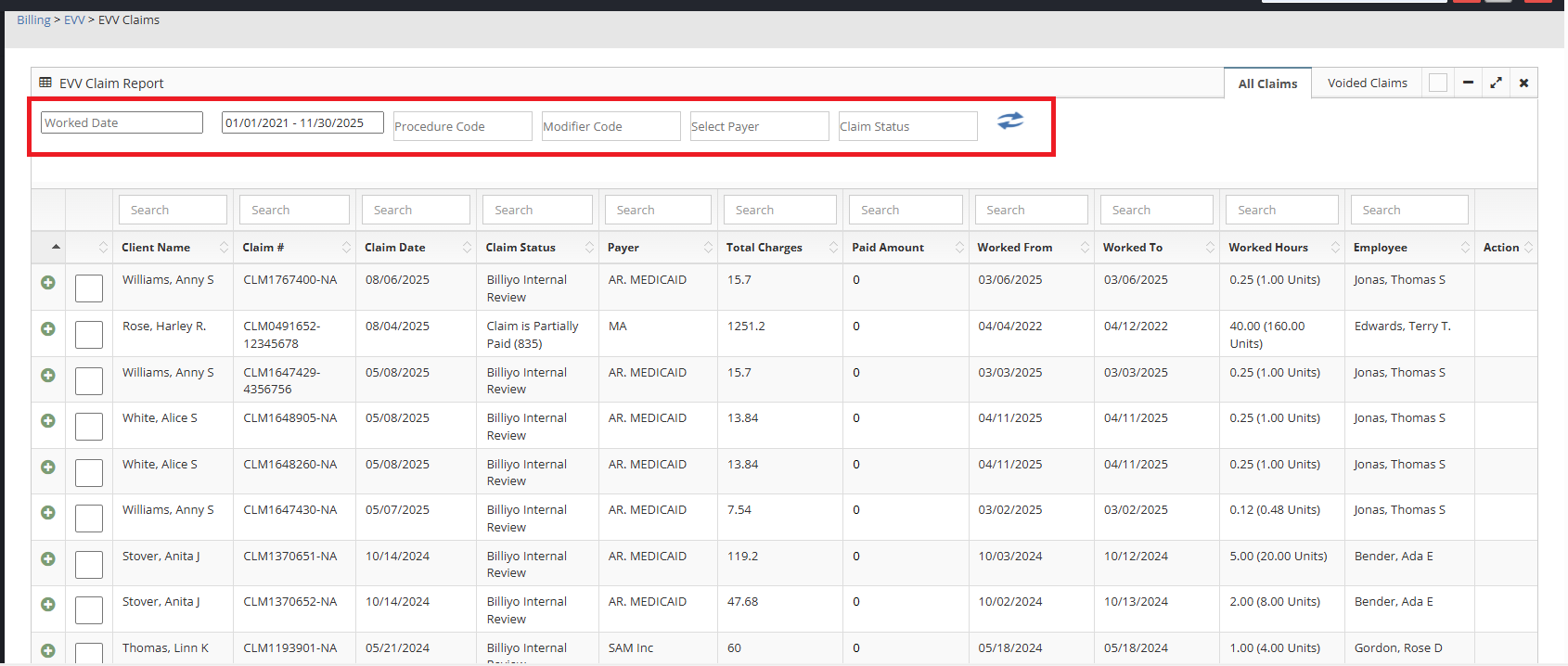
Task: Collapse the EVV Claim Report panel
Action: (1468, 83)
